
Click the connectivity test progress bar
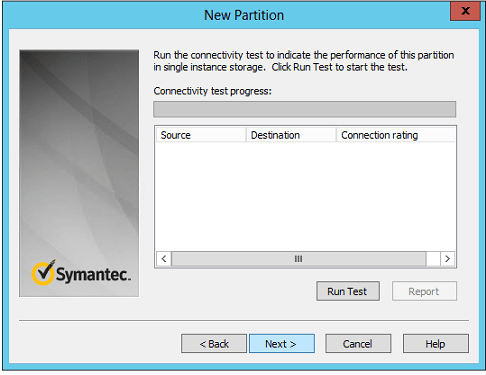tap(304, 109)
